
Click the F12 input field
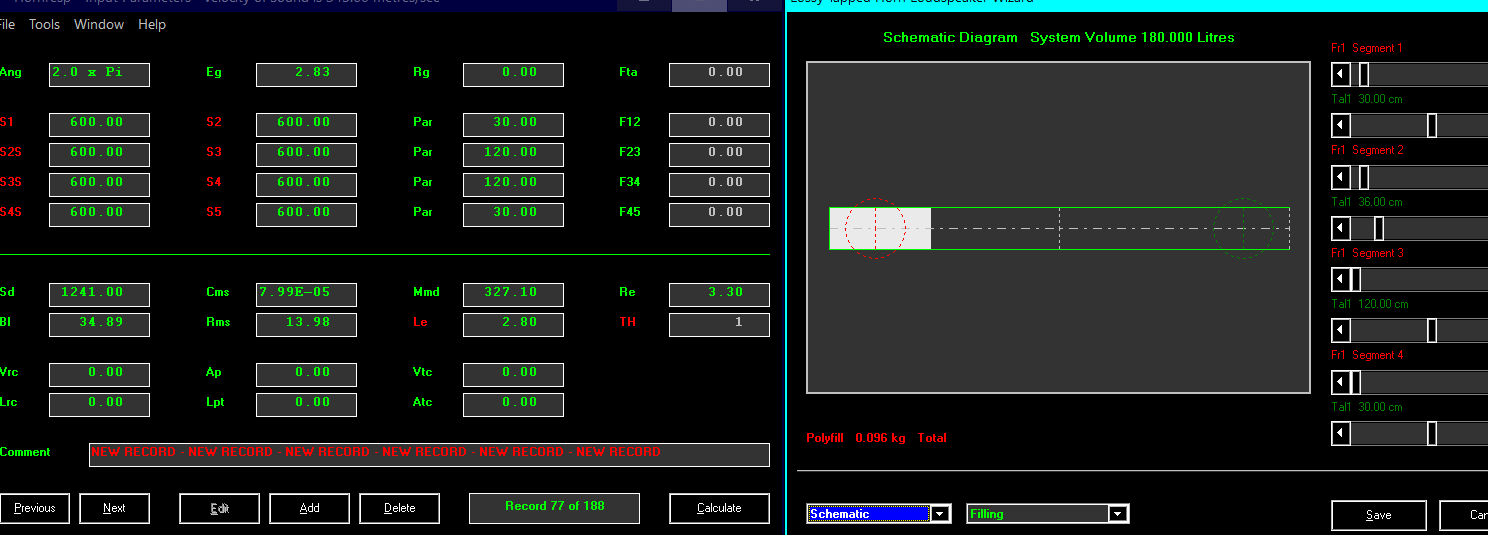pos(719,124)
